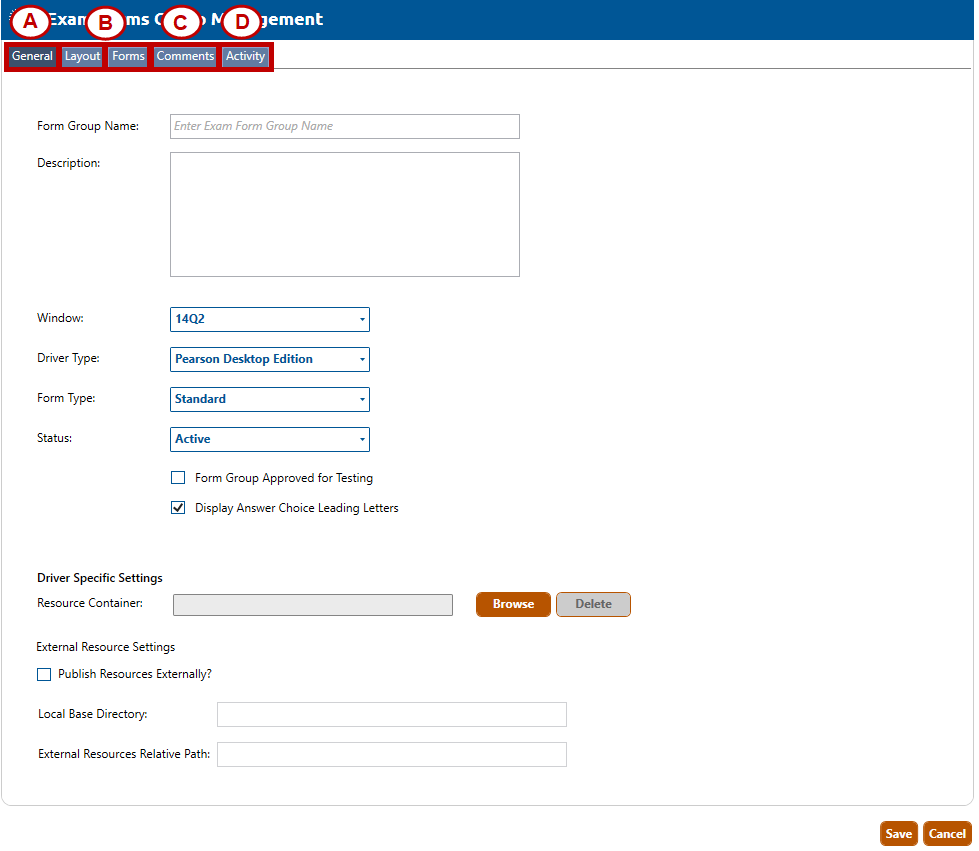Screen dimensions: 979x851
Task: Enable Form Group Approved for Testing
Action: click(x=178, y=478)
